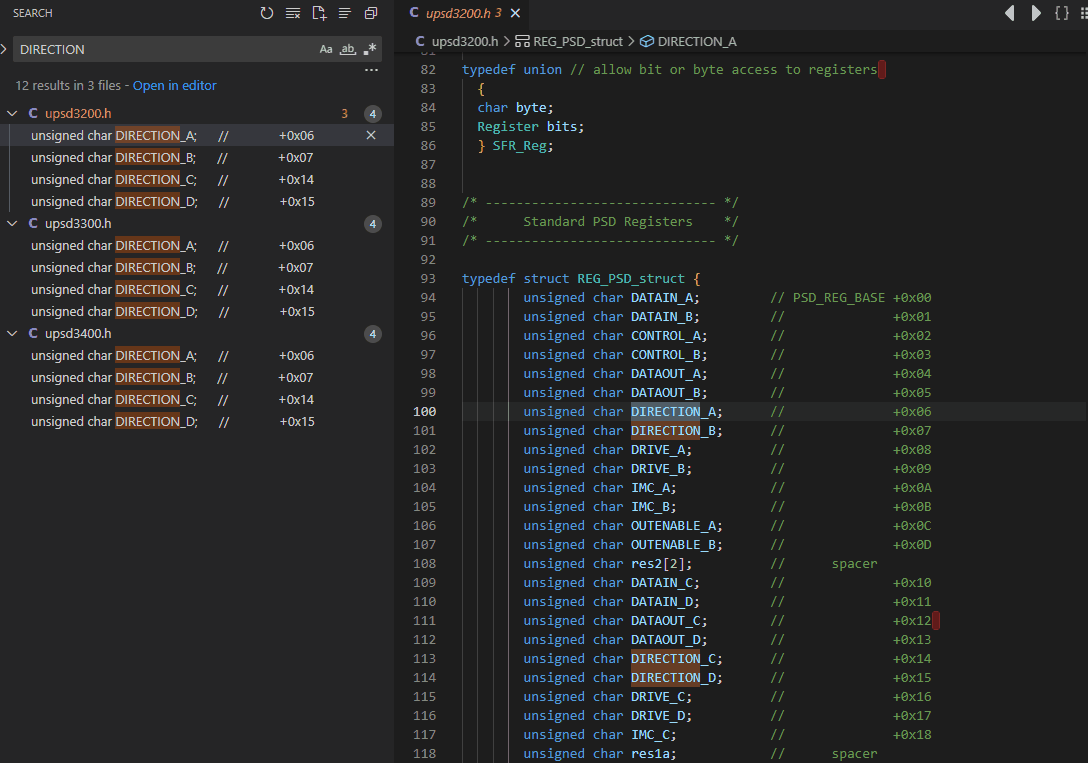
Task: Click DIRECTION_D on editor line 114
Action: pos(673,678)
